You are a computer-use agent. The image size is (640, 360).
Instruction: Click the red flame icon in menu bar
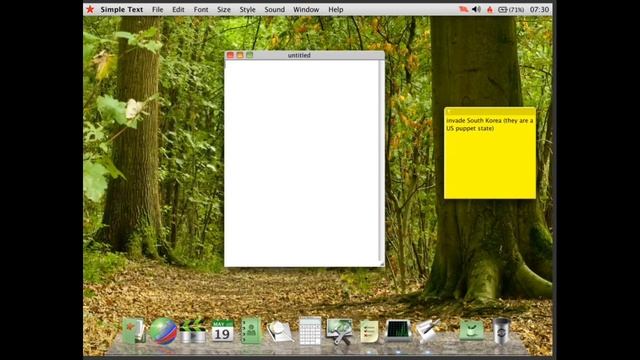[x=490, y=9]
